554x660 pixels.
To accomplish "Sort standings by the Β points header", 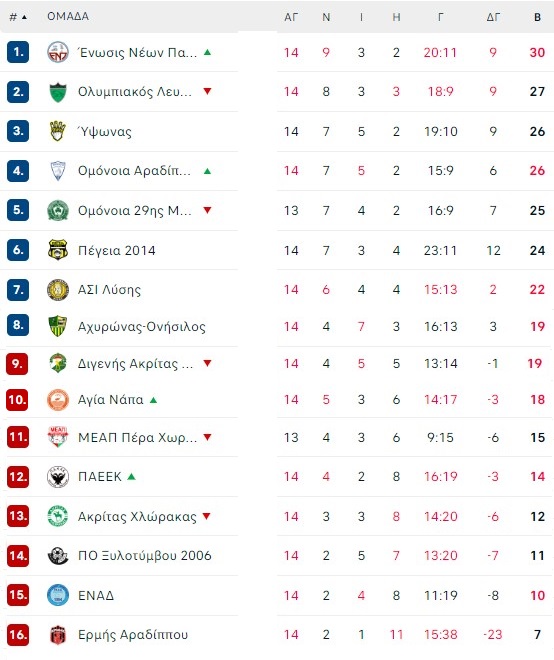I will (x=537, y=17).
